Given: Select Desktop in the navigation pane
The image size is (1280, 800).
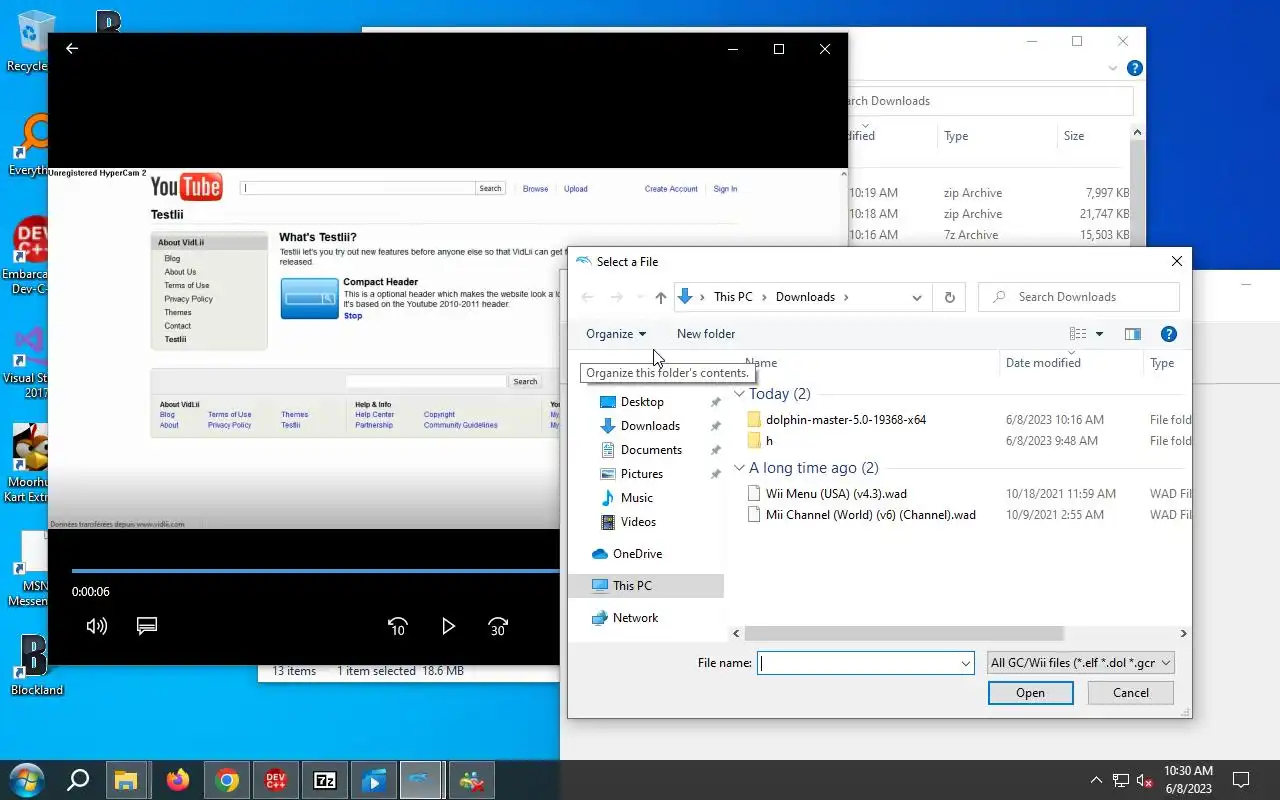Looking at the screenshot, I should coord(642,402).
